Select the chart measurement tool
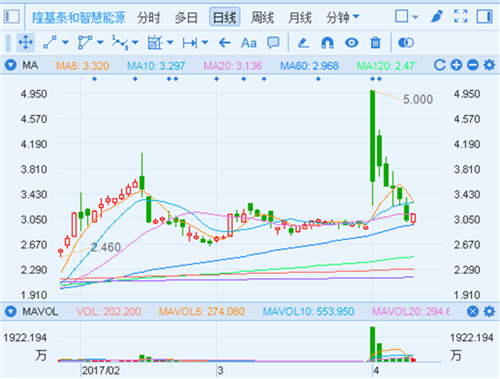500x379 pixels. pos(155,43)
